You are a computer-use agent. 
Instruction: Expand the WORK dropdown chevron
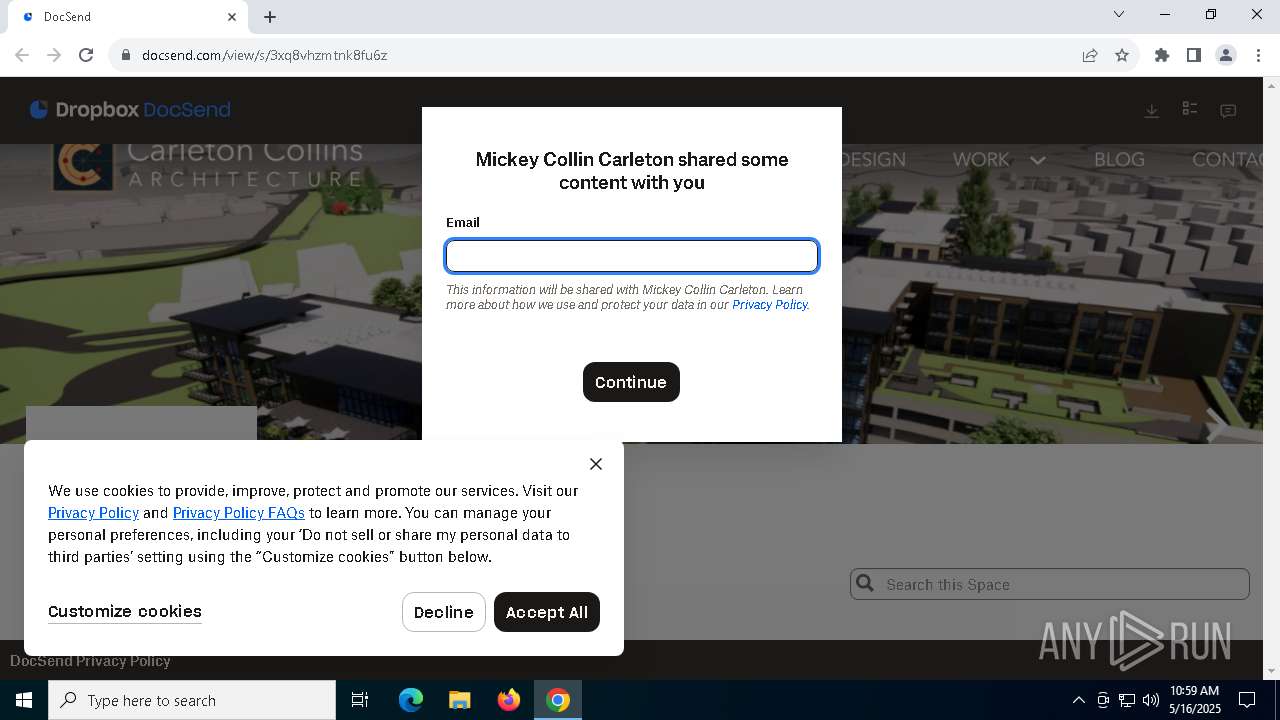pyautogui.click(x=1038, y=160)
